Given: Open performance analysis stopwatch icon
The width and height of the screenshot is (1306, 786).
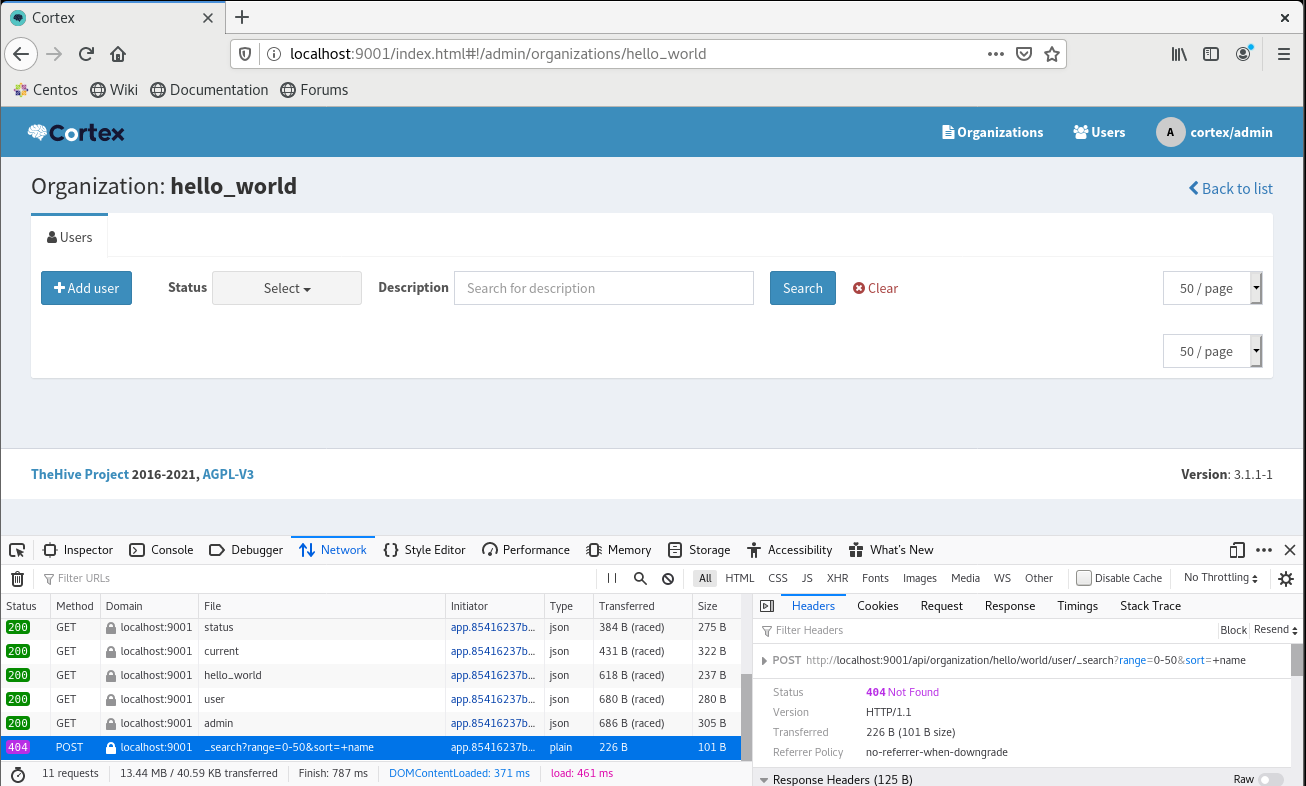Looking at the screenshot, I should 17,773.
